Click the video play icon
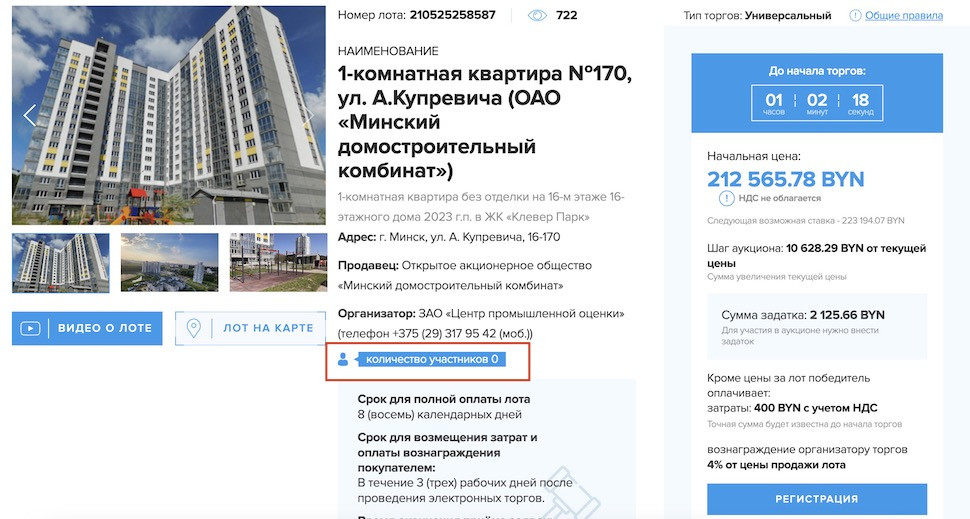The height and width of the screenshot is (519, 970). tap(30, 328)
